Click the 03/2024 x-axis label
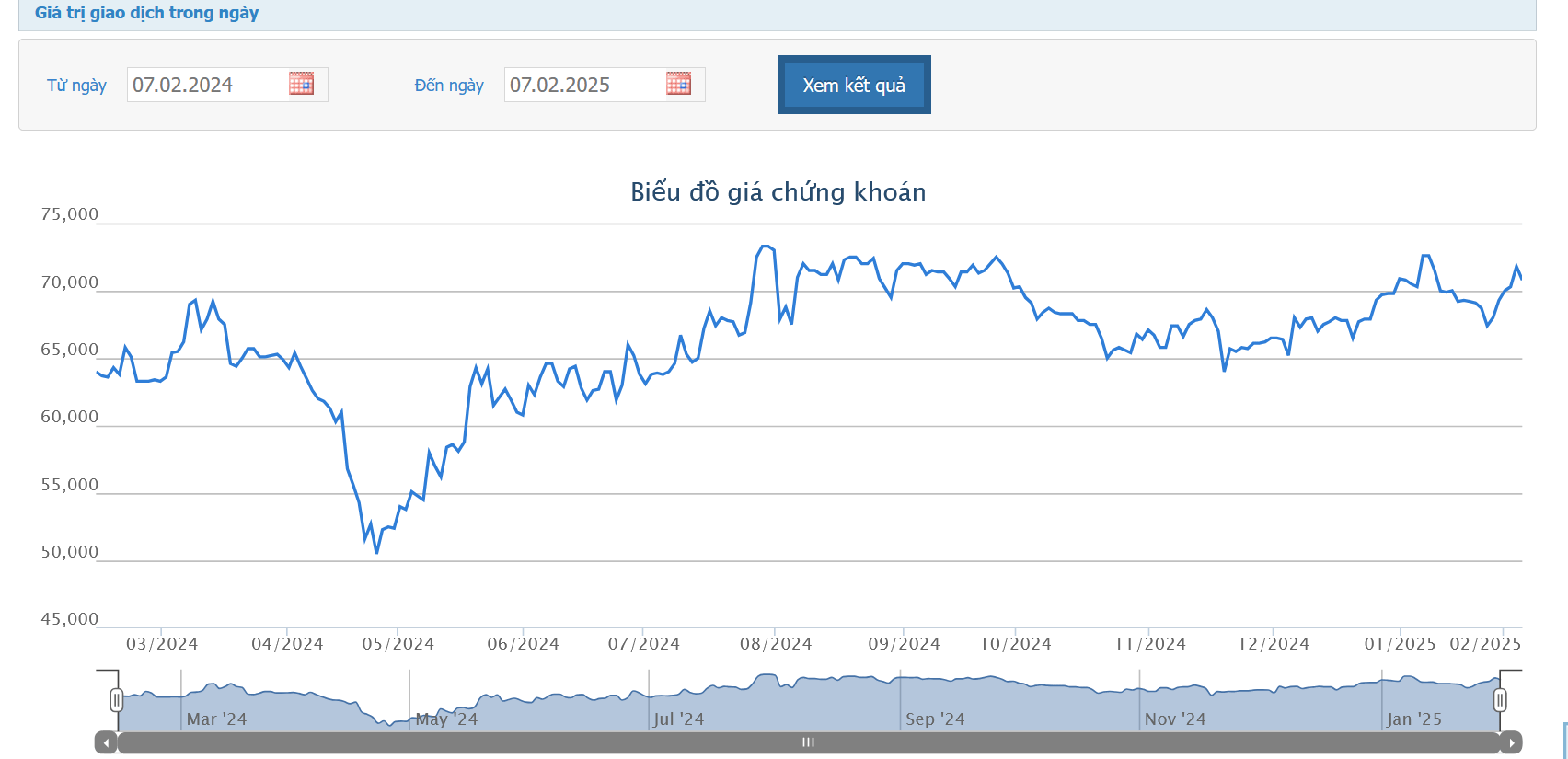The width and height of the screenshot is (1568, 759). coord(162,644)
